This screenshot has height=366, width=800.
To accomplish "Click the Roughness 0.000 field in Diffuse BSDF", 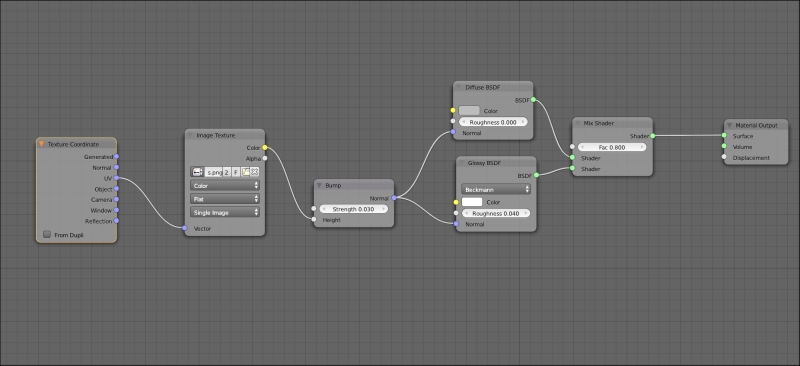I will [x=493, y=122].
